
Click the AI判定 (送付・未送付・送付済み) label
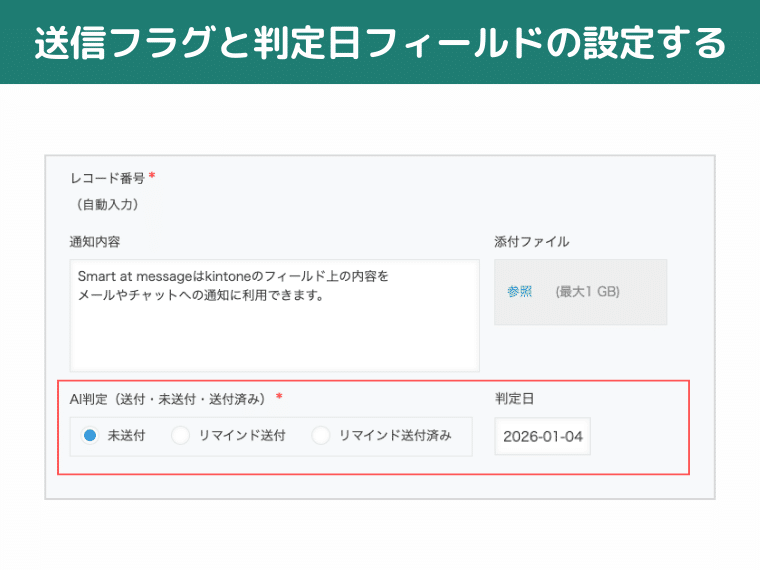click(168, 398)
